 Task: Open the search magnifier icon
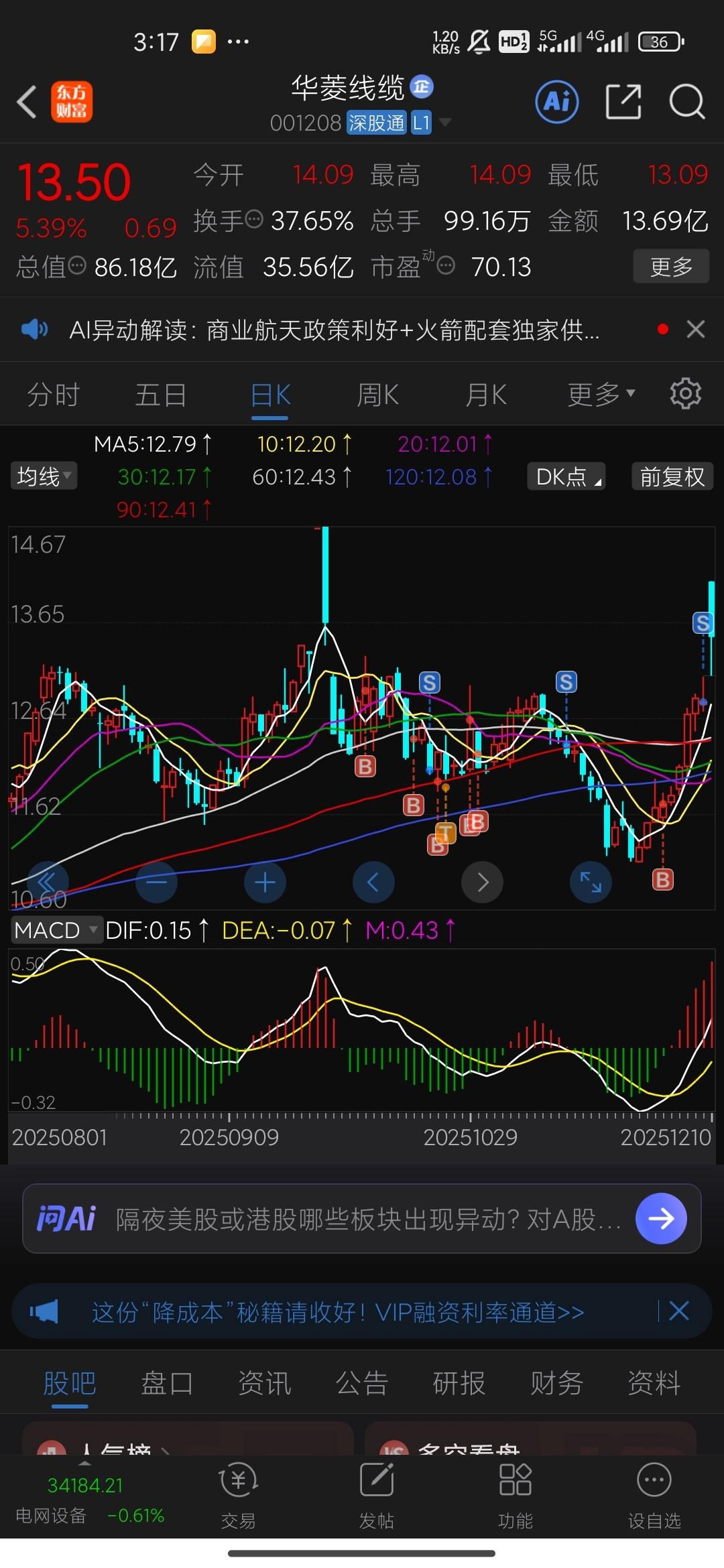[687, 102]
